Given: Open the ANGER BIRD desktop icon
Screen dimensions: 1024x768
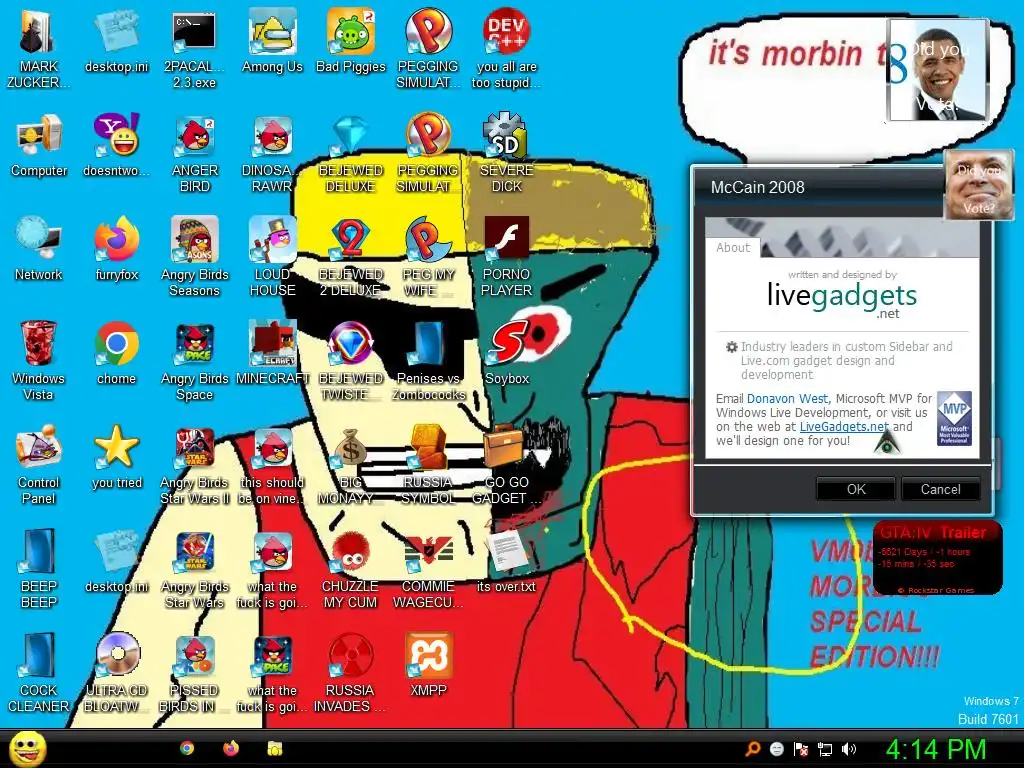Looking at the screenshot, I should [x=194, y=153].
